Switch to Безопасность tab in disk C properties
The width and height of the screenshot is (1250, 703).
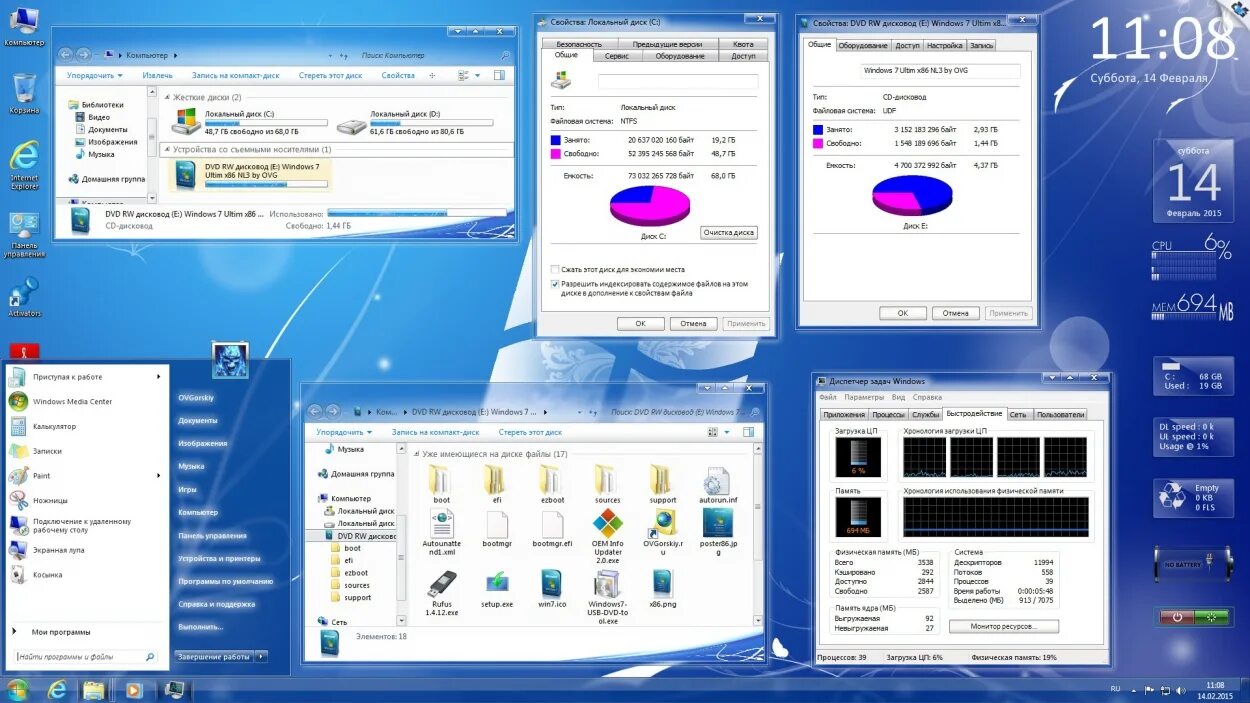click(579, 44)
